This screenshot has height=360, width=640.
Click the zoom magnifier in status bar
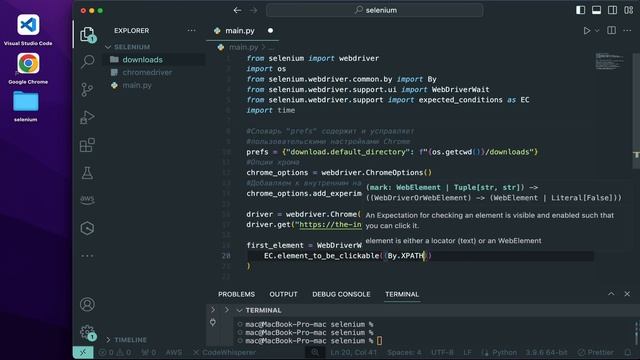(x=315, y=352)
